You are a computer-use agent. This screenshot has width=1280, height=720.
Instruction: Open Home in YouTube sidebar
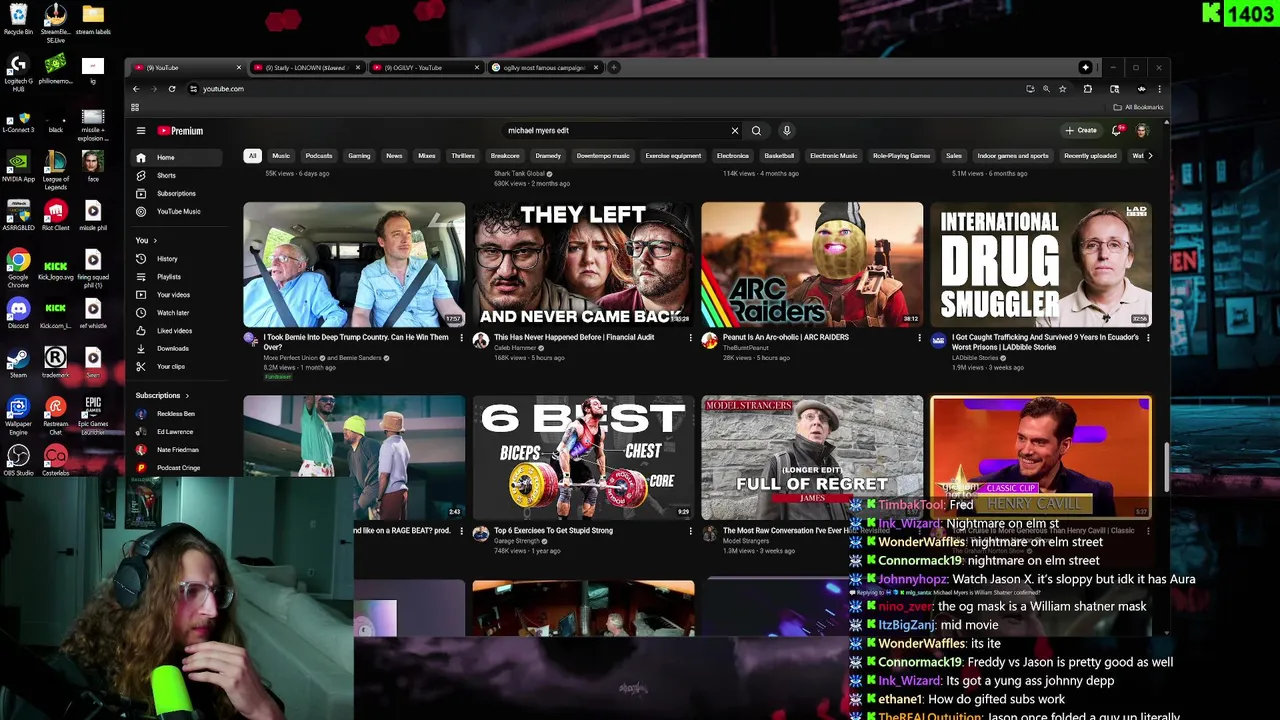[x=176, y=158]
